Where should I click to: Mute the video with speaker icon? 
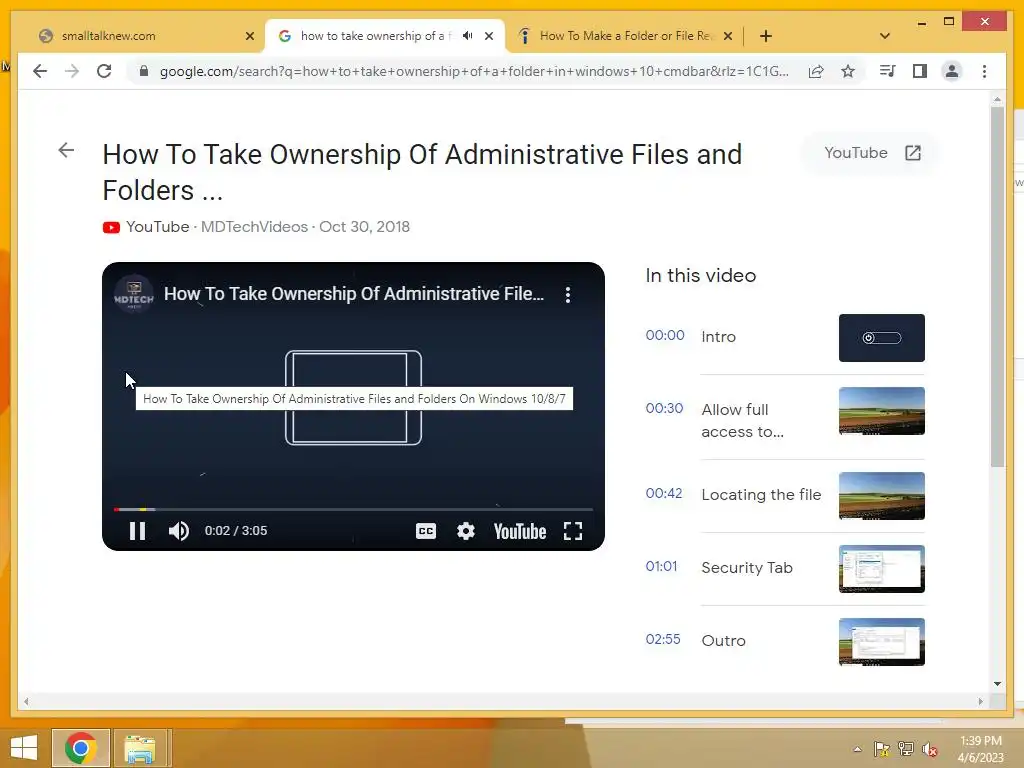pos(178,531)
